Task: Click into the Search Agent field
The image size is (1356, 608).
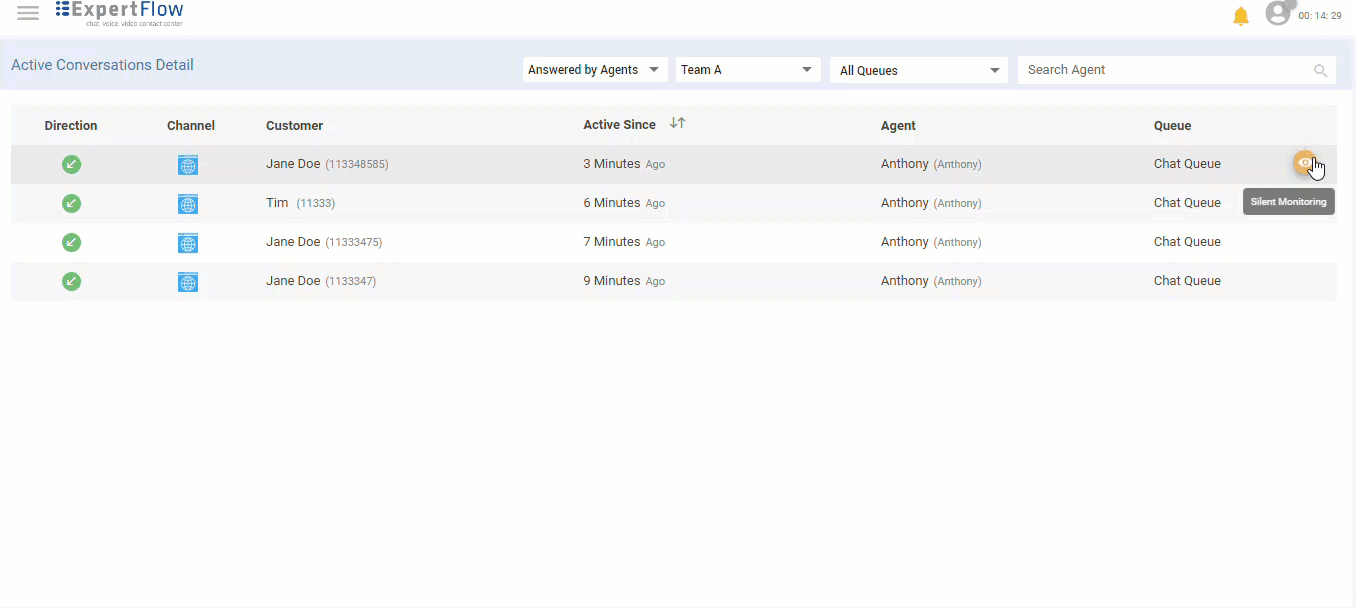Action: tap(1165, 70)
